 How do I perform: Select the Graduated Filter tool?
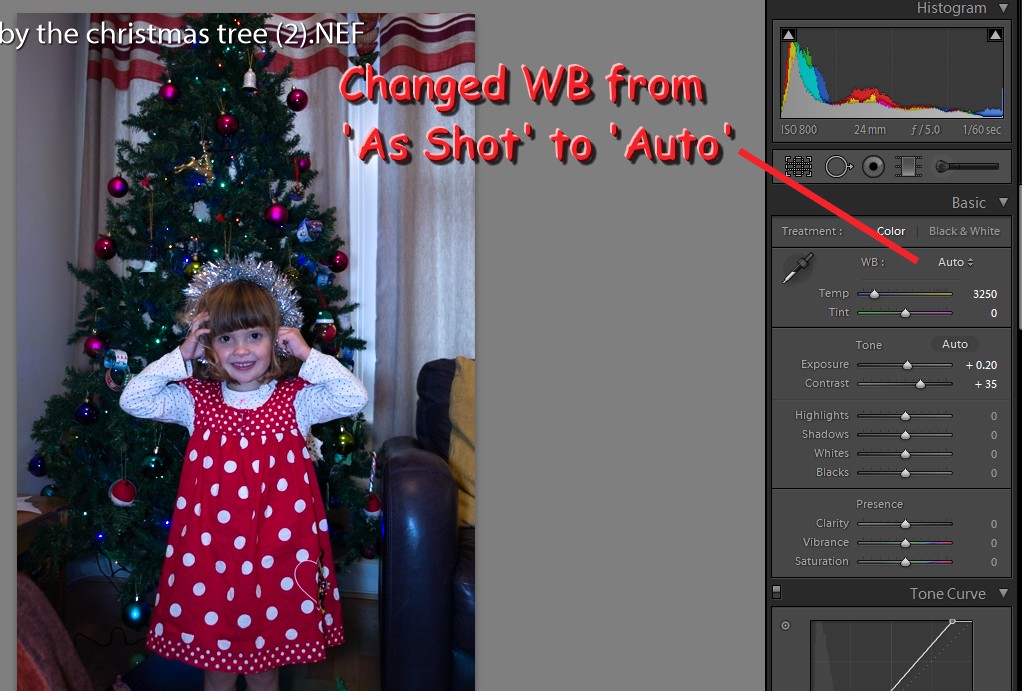[x=908, y=167]
